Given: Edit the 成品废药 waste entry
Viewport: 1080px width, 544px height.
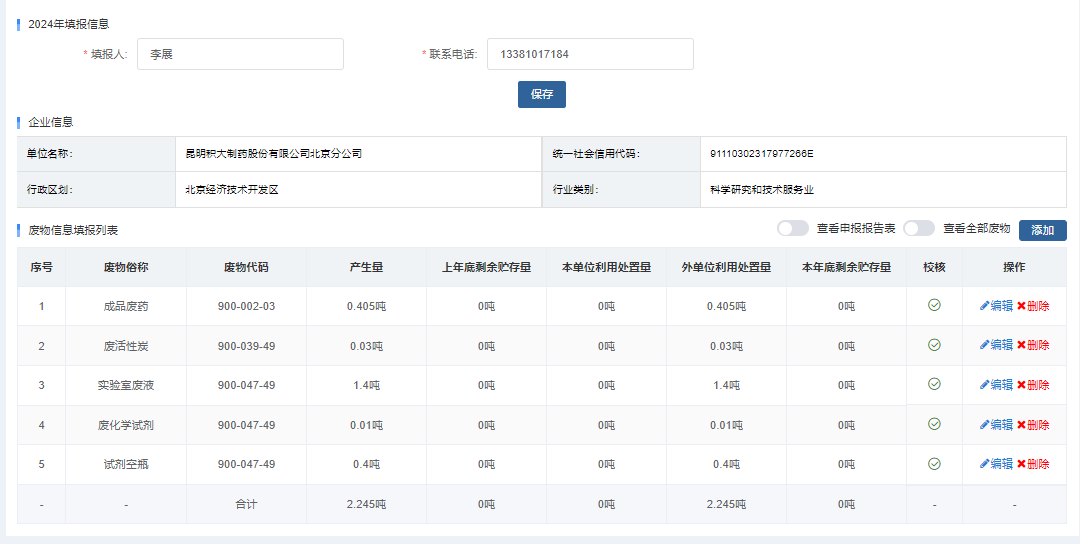Looking at the screenshot, I should (x=996, y=306).
